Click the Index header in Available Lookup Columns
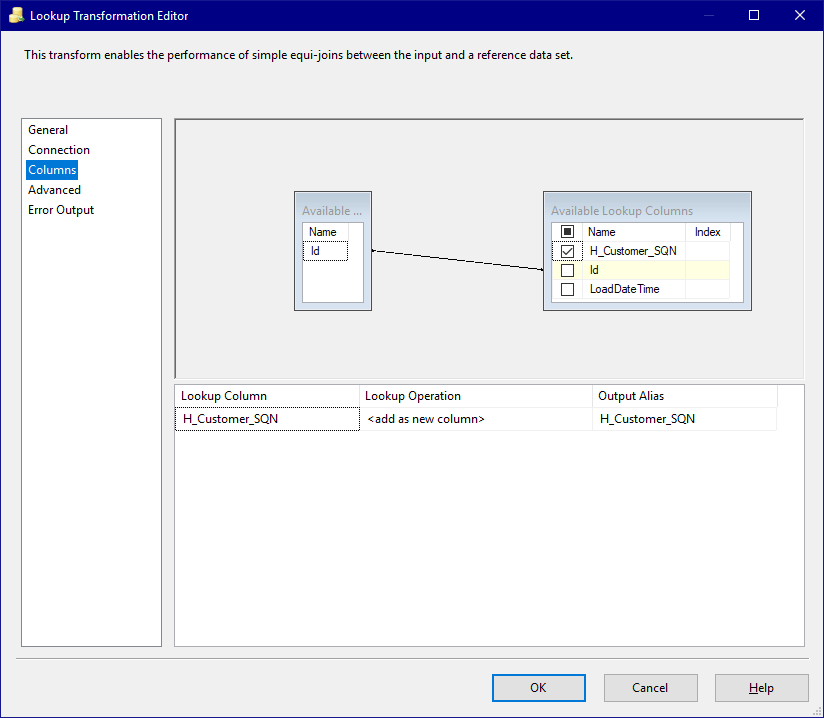The height and width of the screenshot is (718, 824). [707, 232]
